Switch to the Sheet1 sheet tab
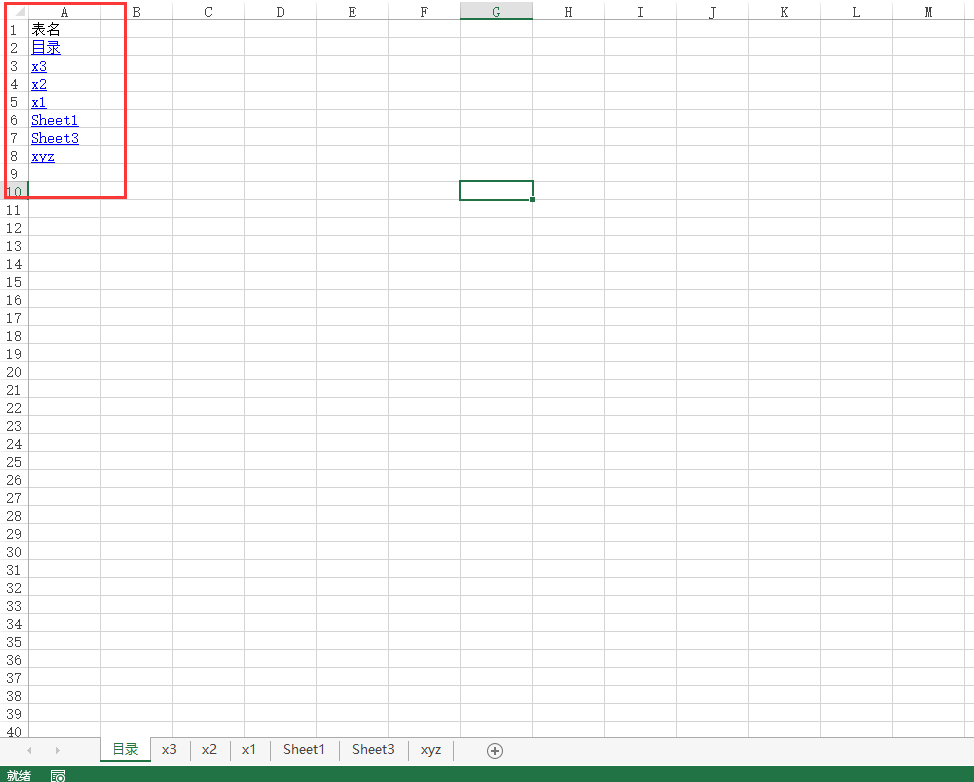 click(x=304, y=750)
